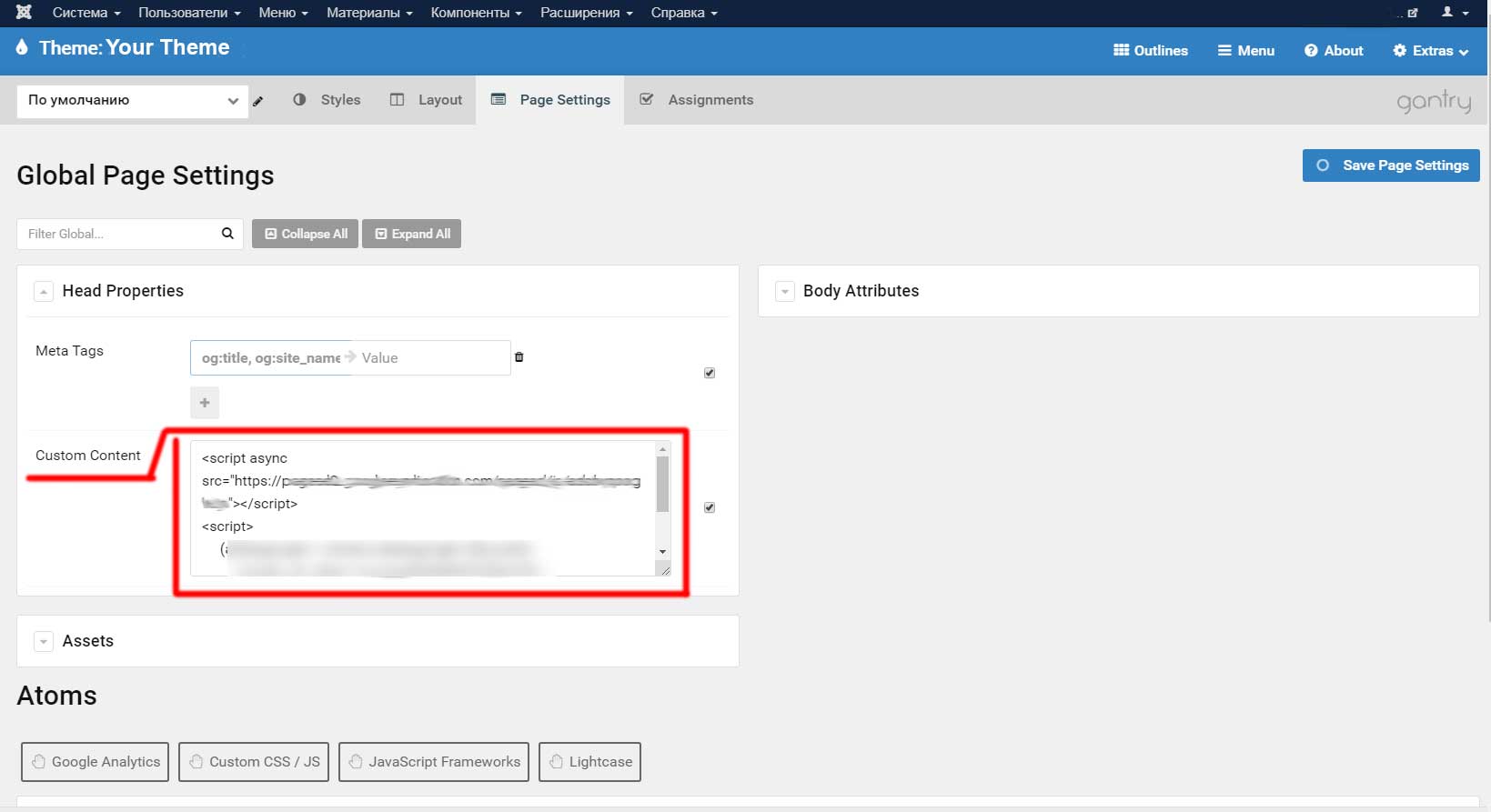The image size is (1491, 812).
Task: Open the По умолчанию outline selector
Action: point(132,101)
